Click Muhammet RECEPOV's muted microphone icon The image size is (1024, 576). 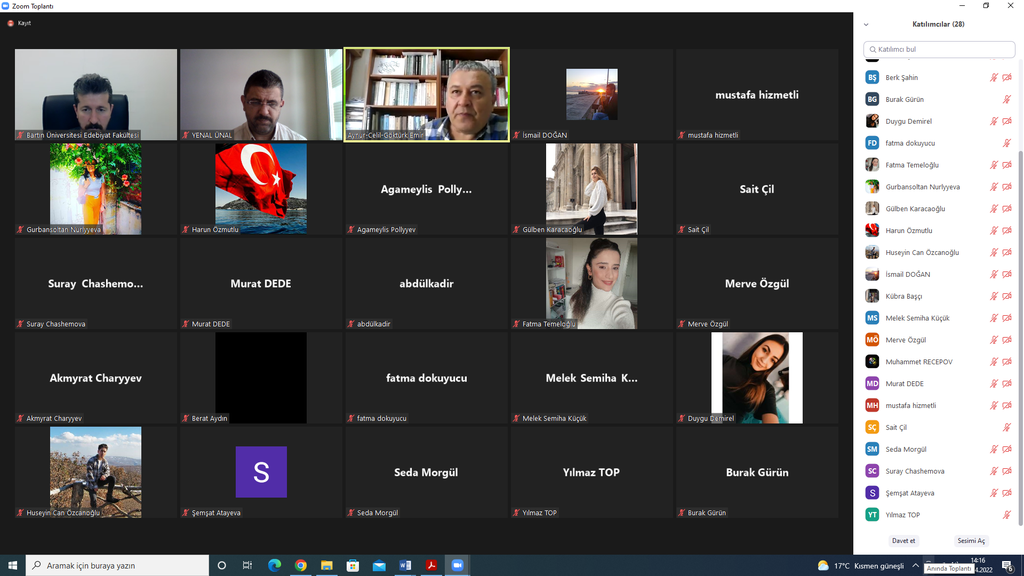tap(994, 362)
